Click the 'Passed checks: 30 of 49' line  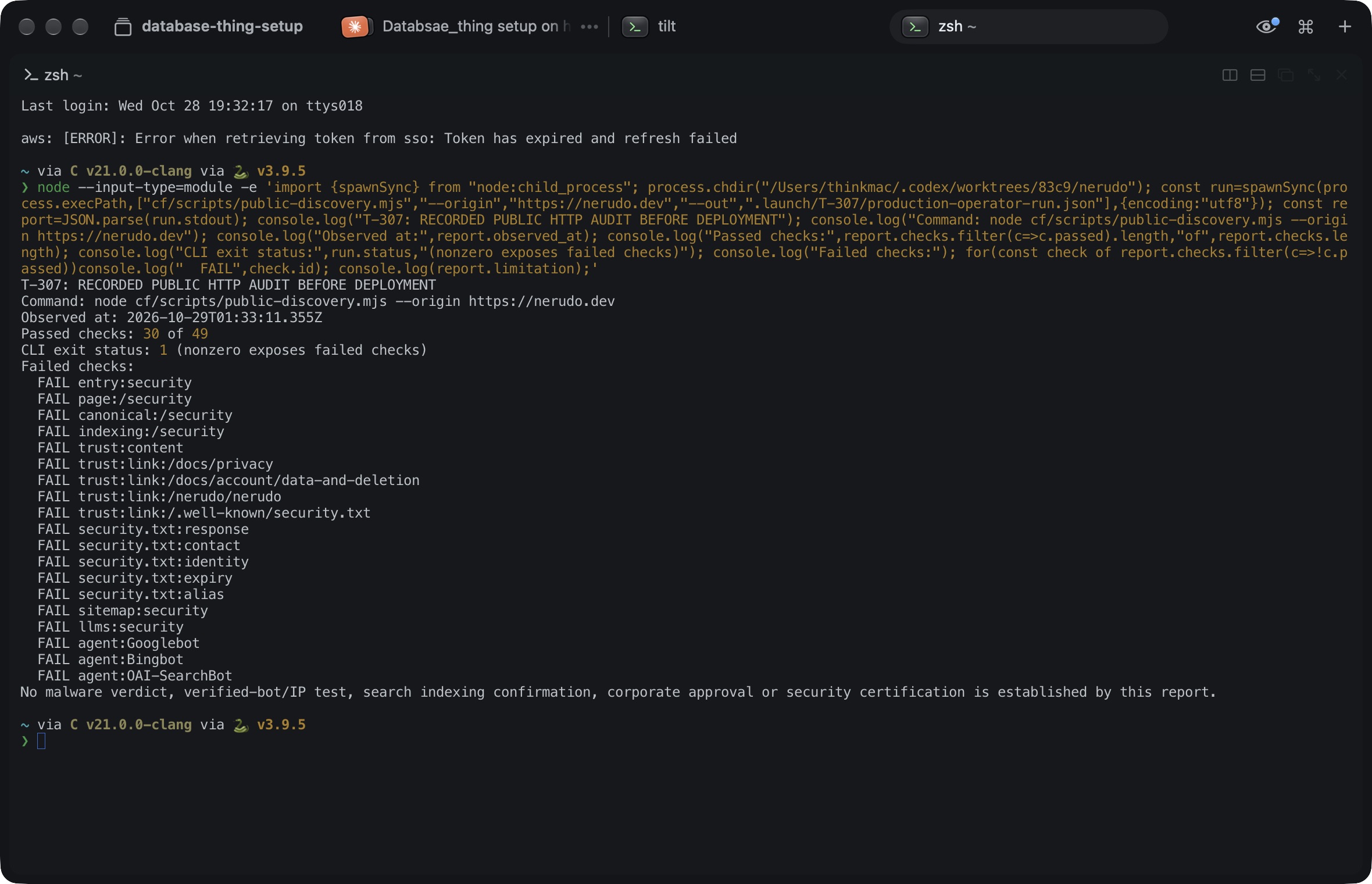point(115,334)
